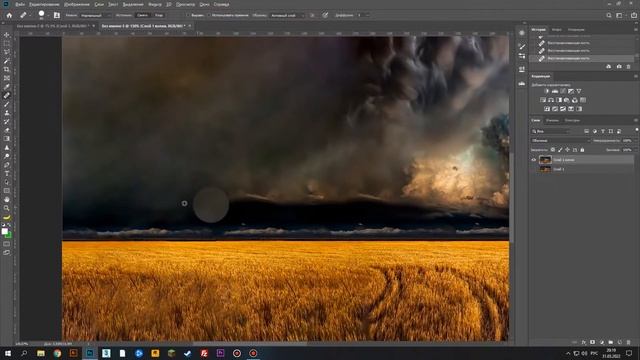640x360 pixels.
Task: Select the Path Selection tool
Action: pos(7,182)
